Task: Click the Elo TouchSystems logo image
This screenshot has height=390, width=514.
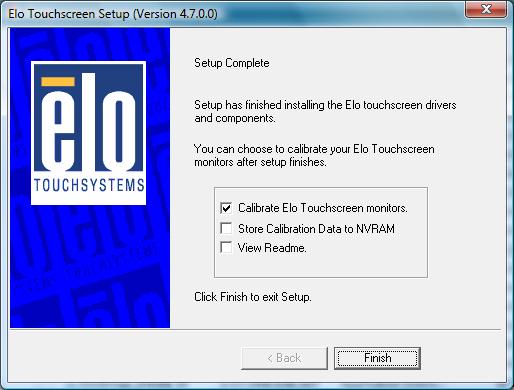Action: coord(89,133)
